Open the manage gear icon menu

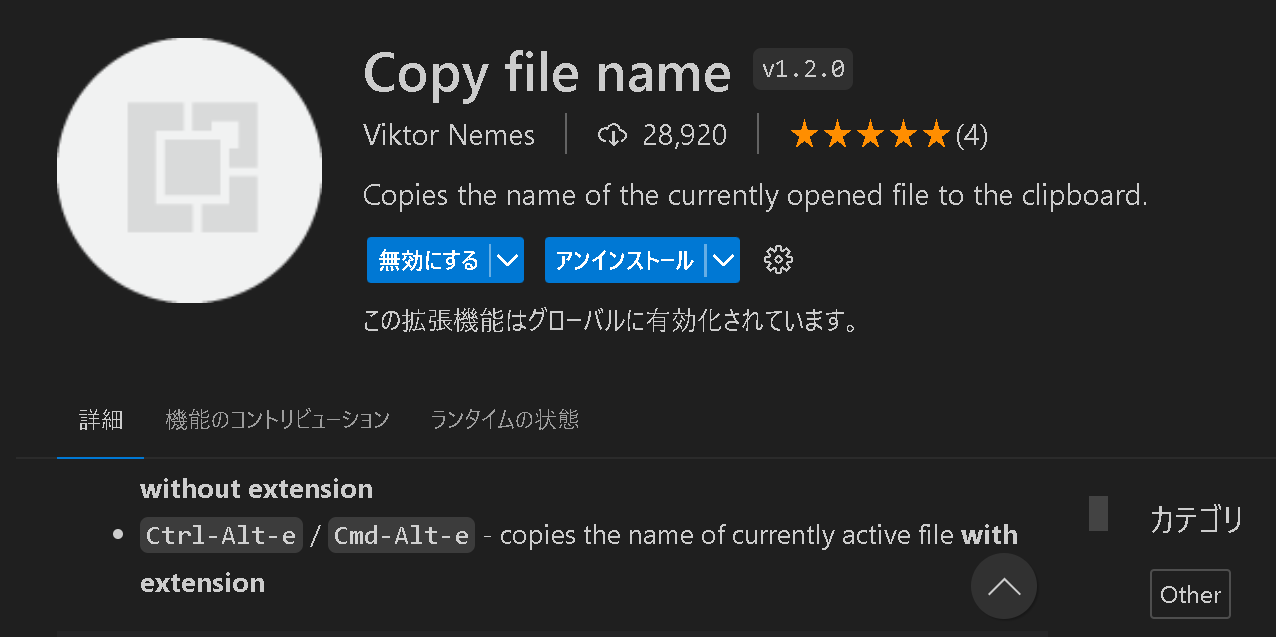777,261
